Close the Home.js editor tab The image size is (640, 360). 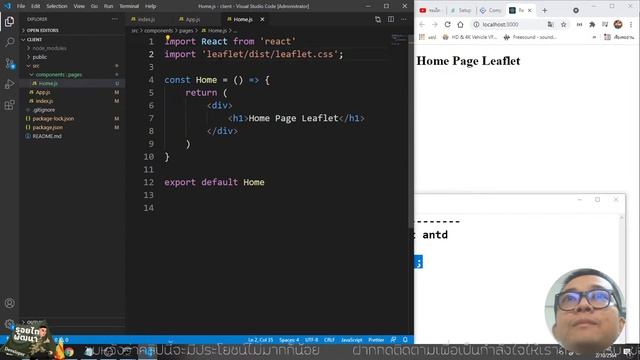[x=262, y=19]
